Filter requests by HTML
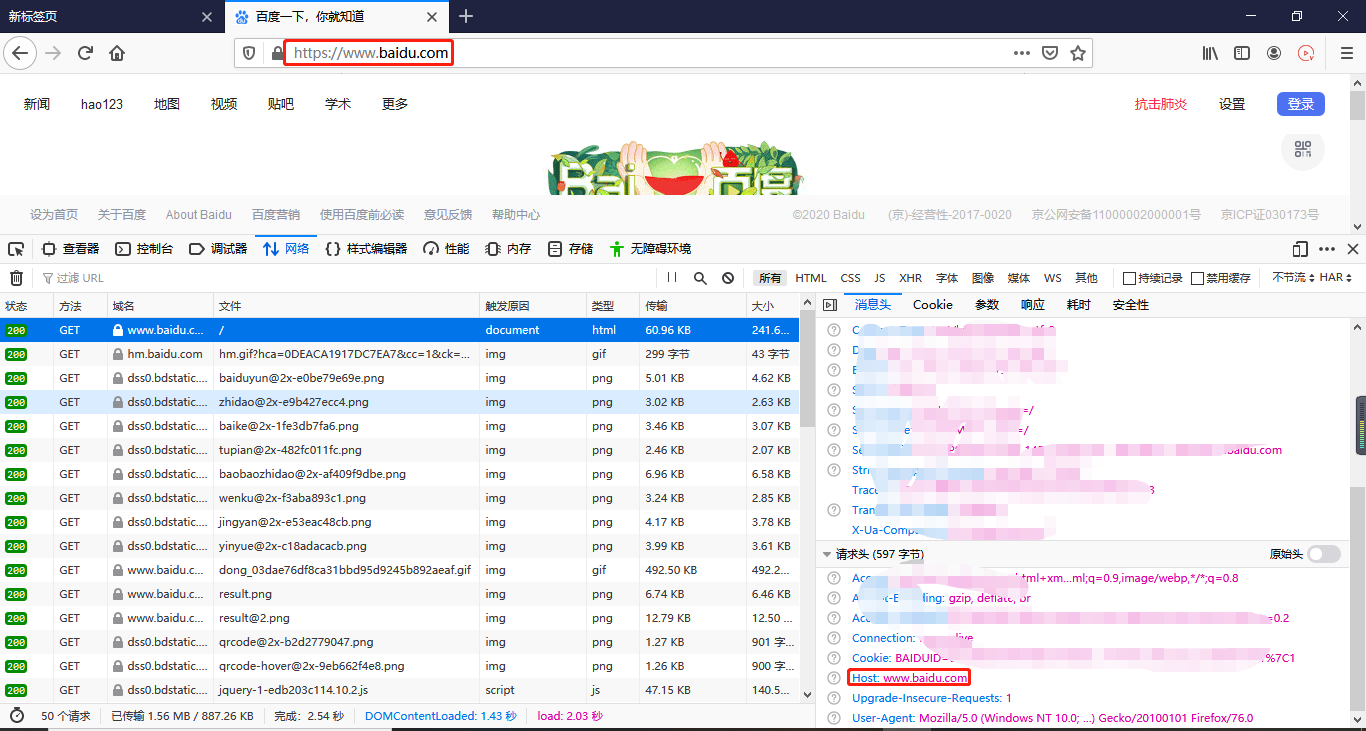The image size is (1366, 731). (x=811, y=278)
